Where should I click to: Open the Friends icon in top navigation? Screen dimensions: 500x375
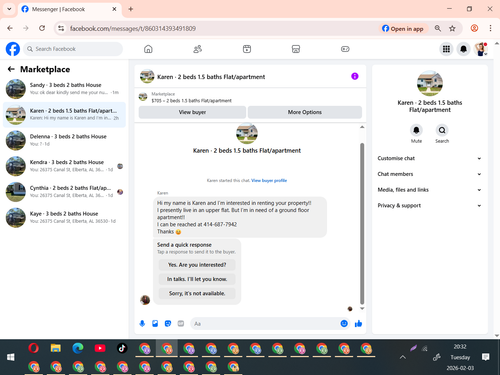[x=197, y=49]
